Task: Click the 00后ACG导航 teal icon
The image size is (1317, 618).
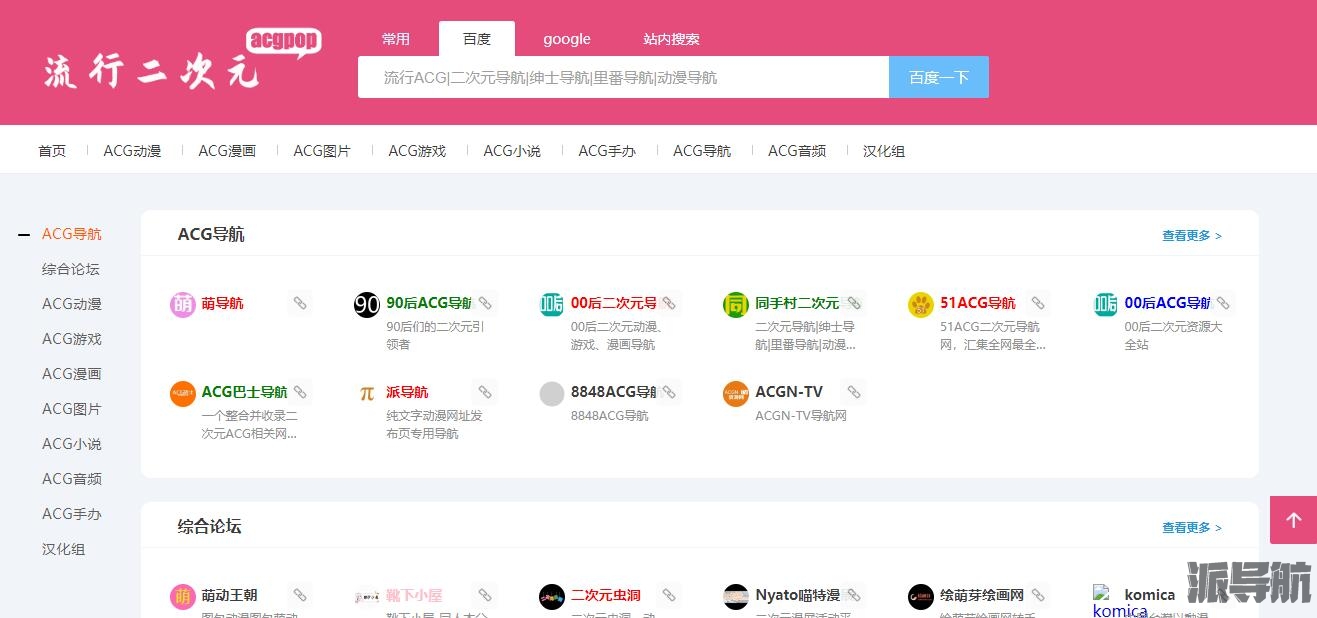Action: [x=1105, y=304]
